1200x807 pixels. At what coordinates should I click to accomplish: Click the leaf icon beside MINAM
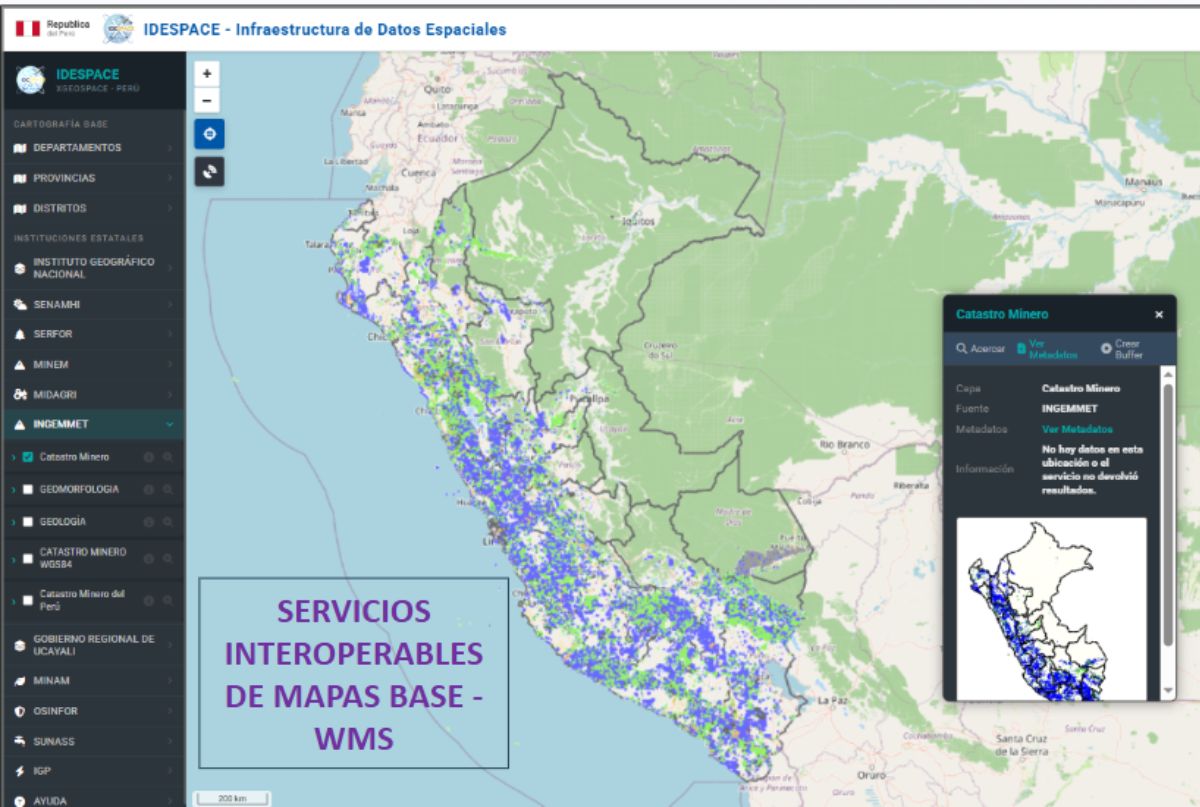click(20, 681)
